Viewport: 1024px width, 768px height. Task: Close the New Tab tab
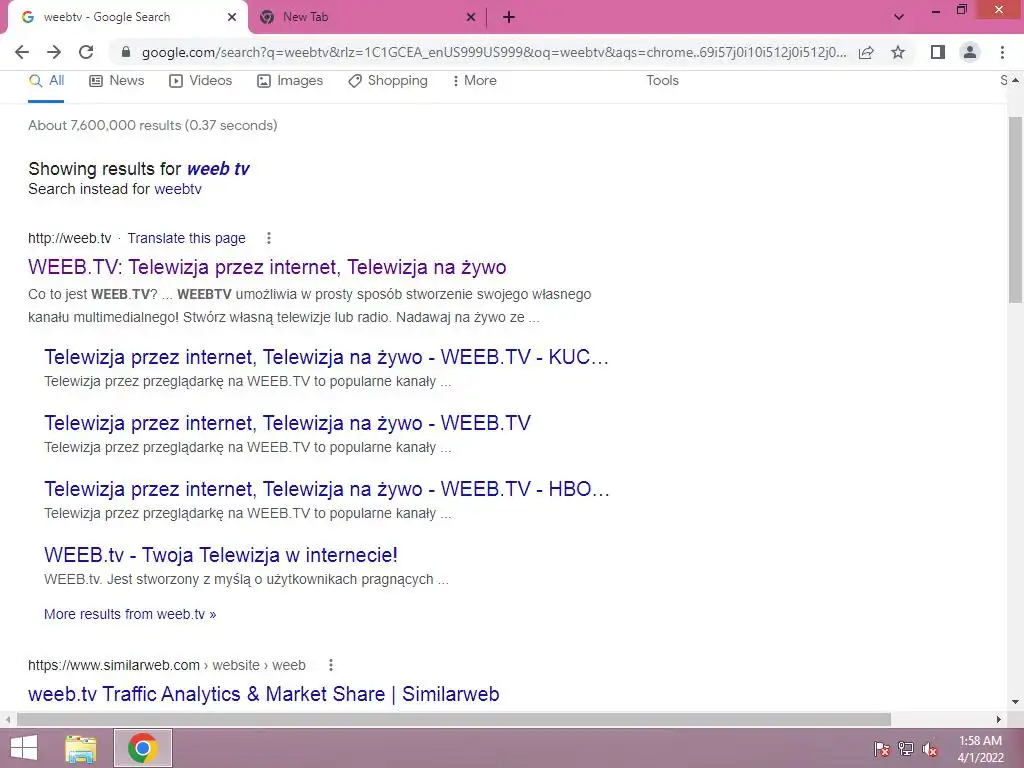point(471,17)
